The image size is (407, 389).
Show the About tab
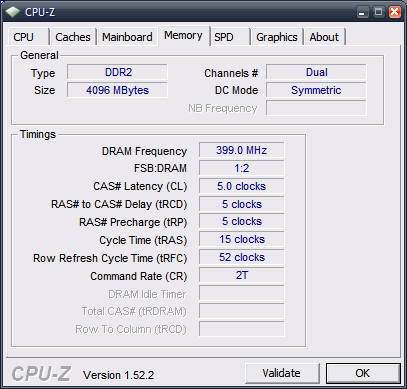[324, 37]
